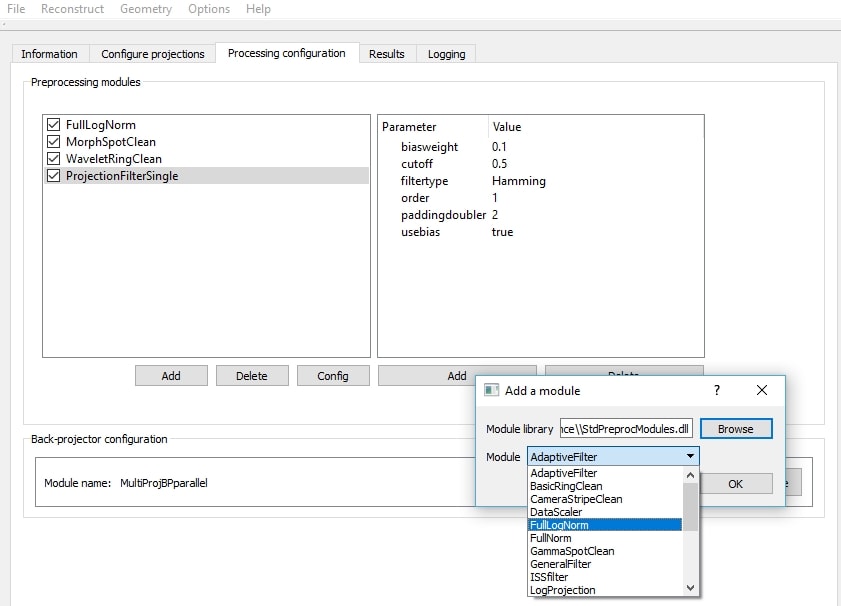Toggle the ProjectionFilterSingle checkbox

click(54, 175)
